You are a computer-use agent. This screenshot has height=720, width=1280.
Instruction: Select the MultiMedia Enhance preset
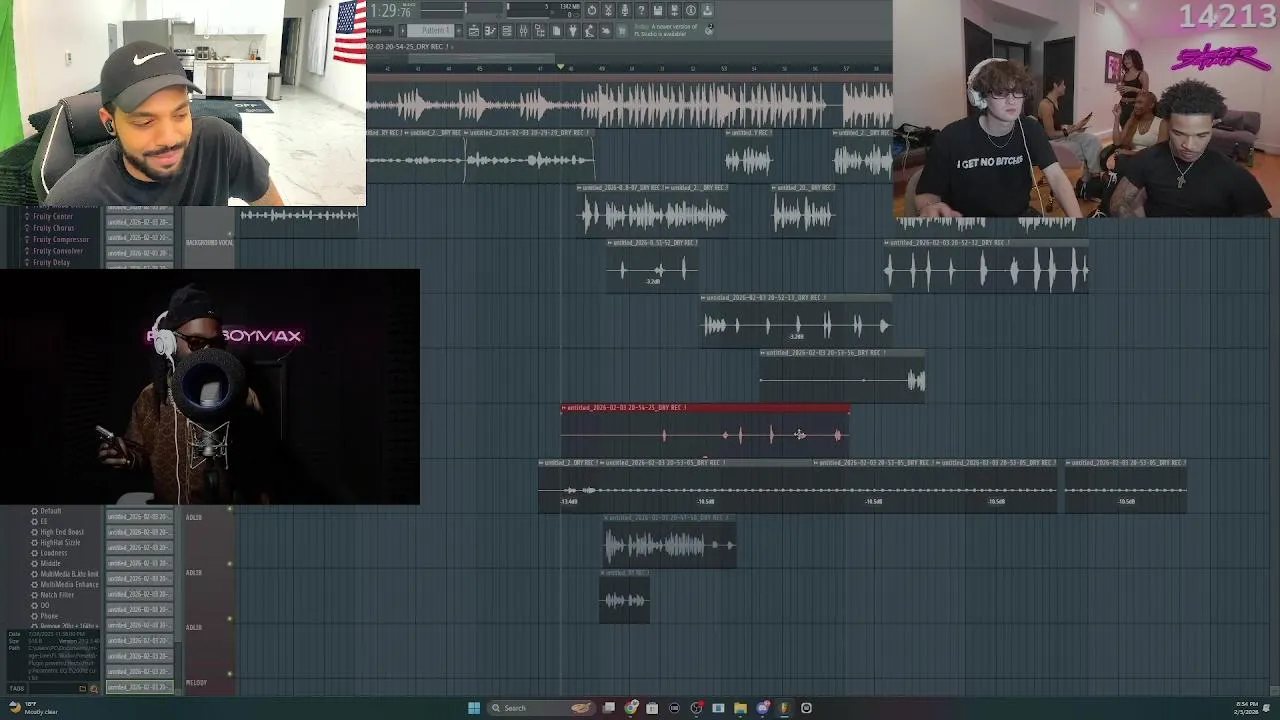pyautogui.click(x=69, y=585)
